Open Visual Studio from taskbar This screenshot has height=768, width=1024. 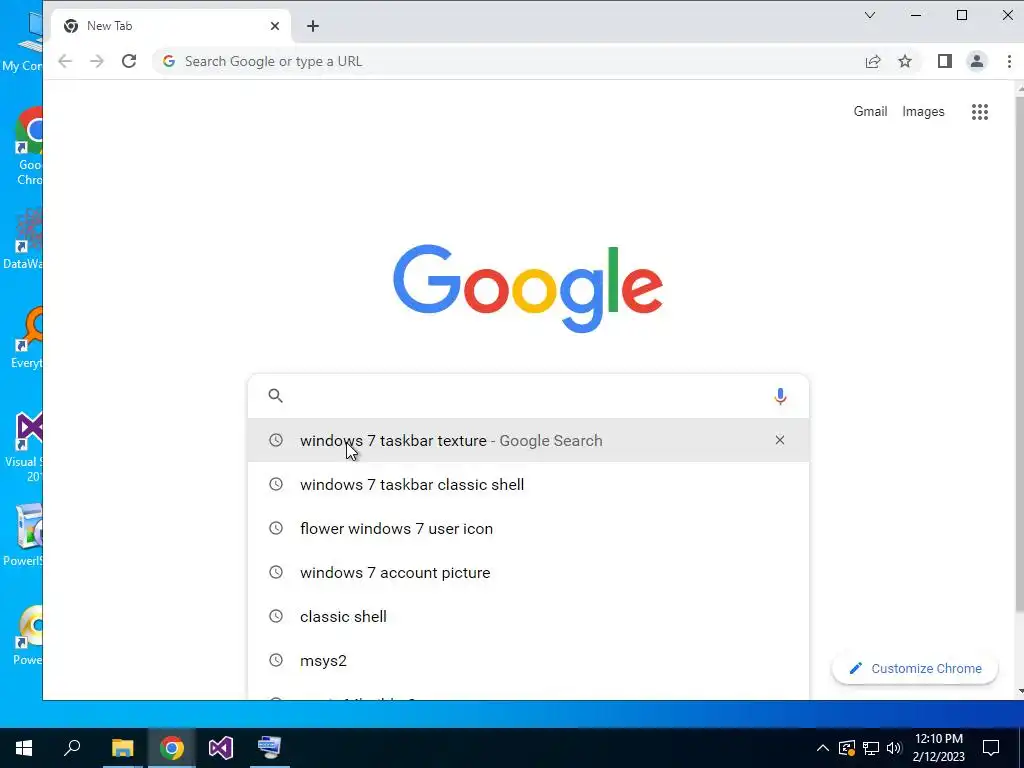click(221, 748)
